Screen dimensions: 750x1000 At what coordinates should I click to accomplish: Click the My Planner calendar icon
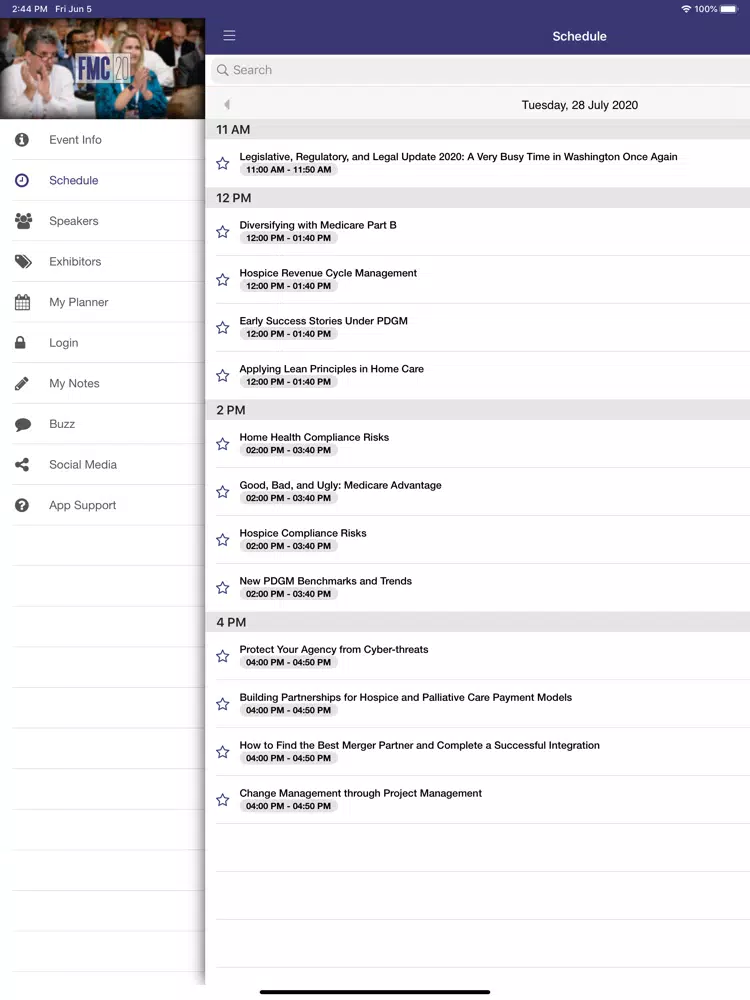[22, 302]
